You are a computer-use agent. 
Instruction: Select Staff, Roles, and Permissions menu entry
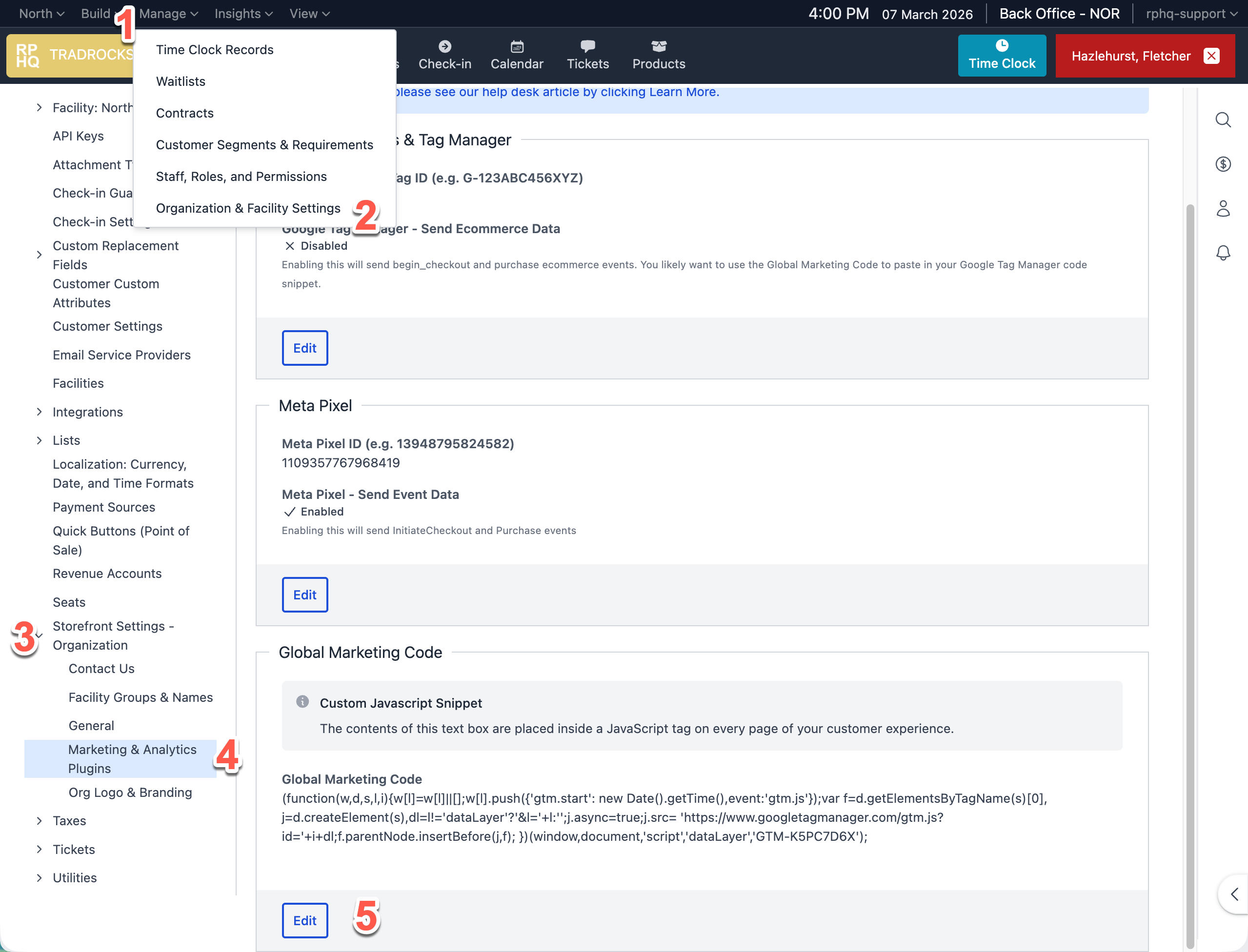point(241,177)
